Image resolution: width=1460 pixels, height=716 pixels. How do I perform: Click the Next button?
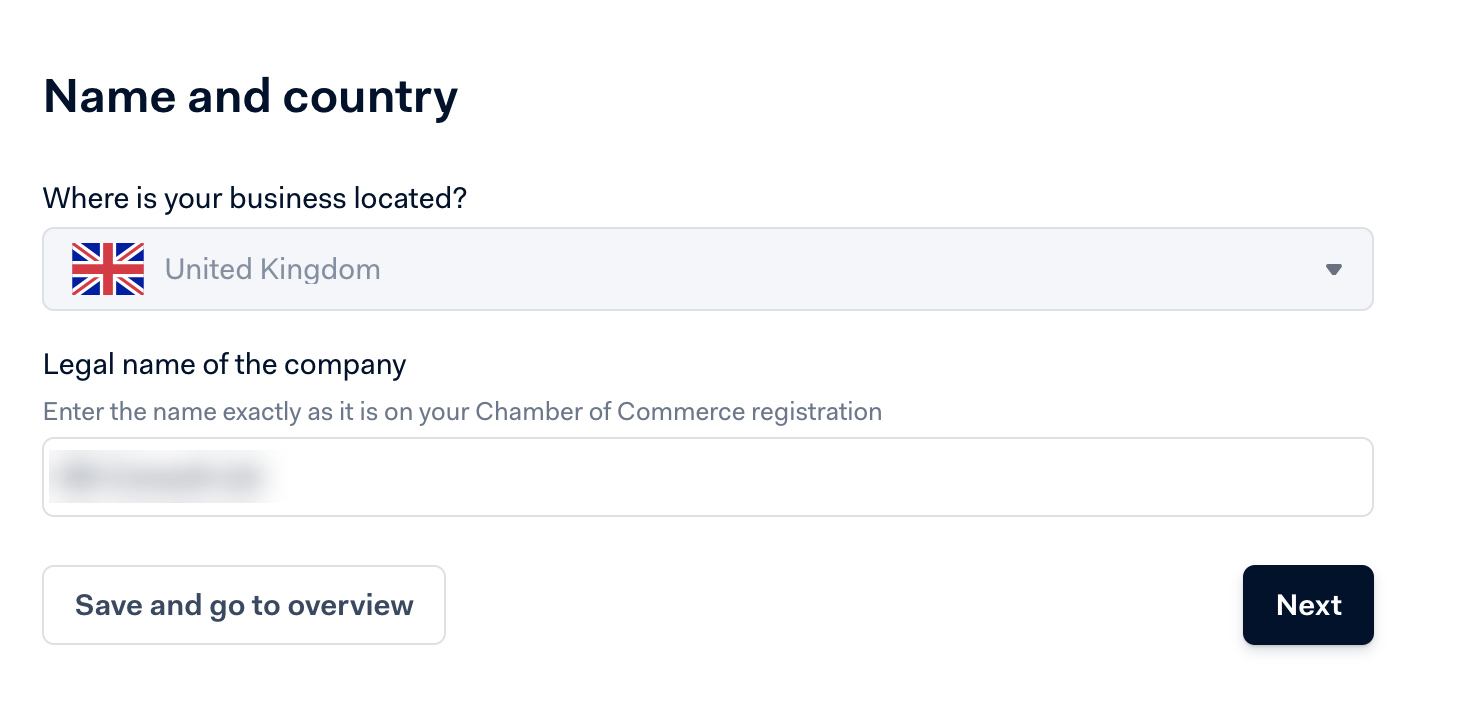1308,605
